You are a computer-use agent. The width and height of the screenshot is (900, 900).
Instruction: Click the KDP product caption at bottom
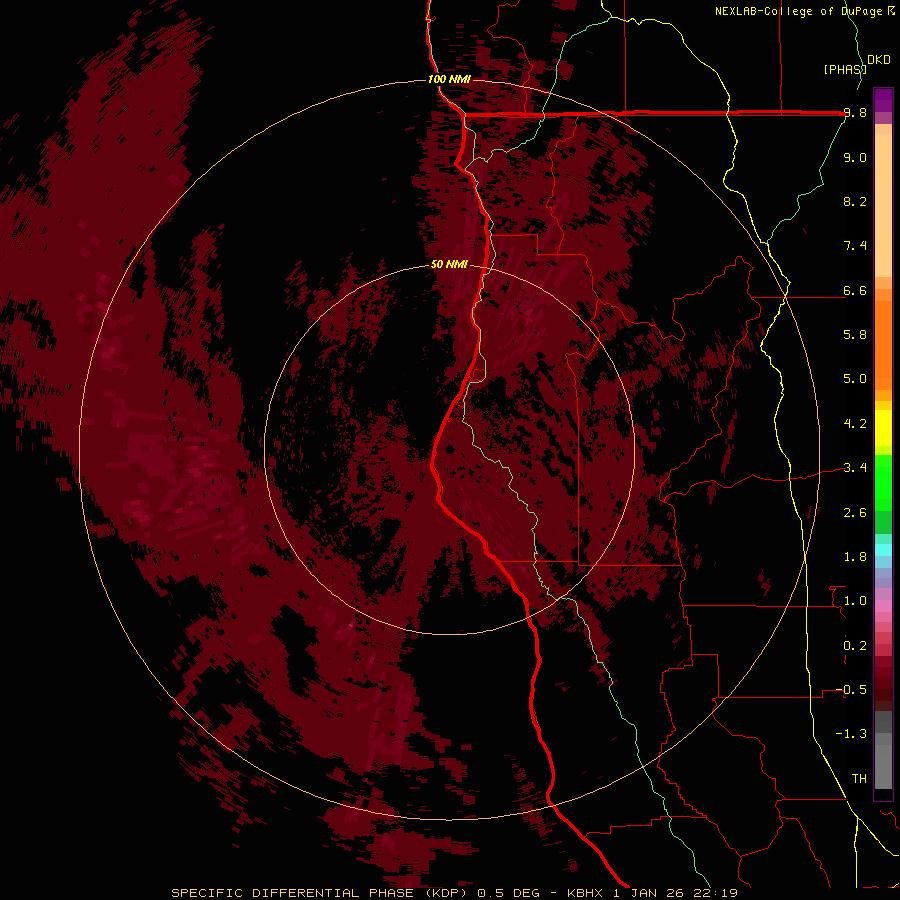point(455,893)
